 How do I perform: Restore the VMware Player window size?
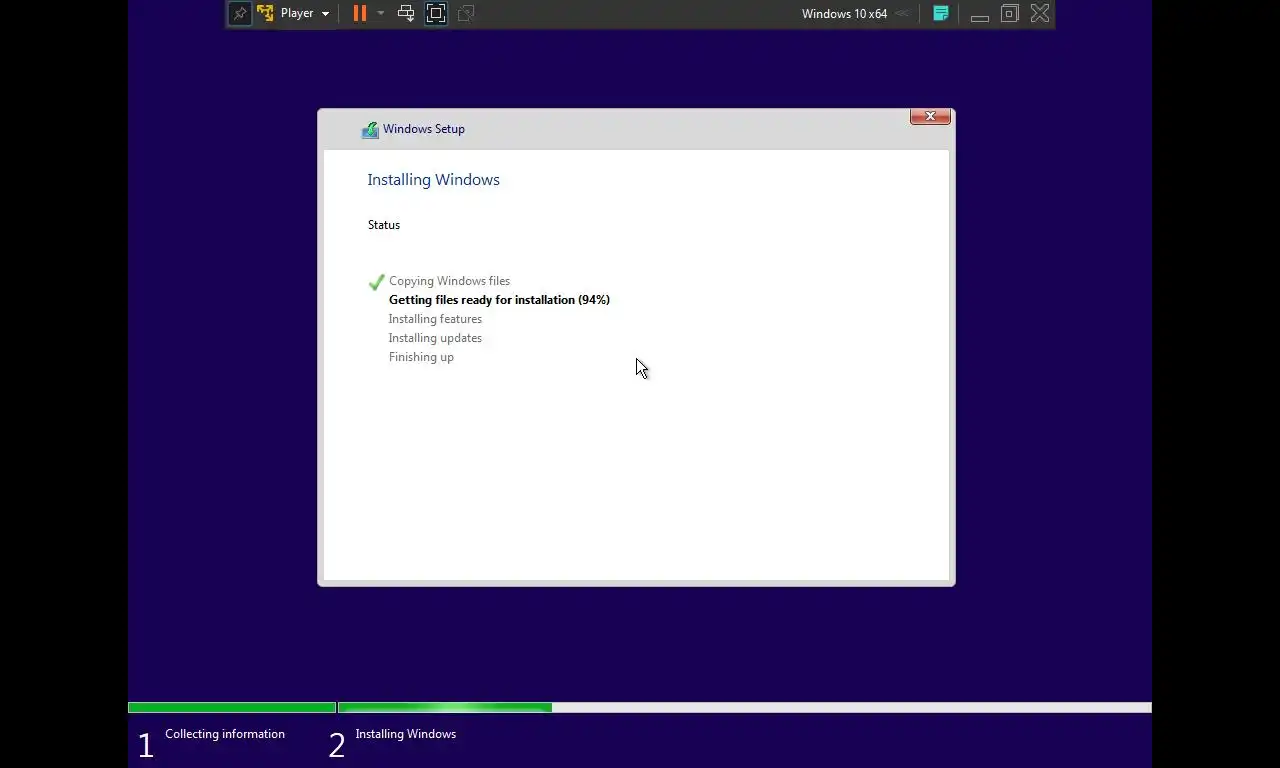[x=1010, y=14]
